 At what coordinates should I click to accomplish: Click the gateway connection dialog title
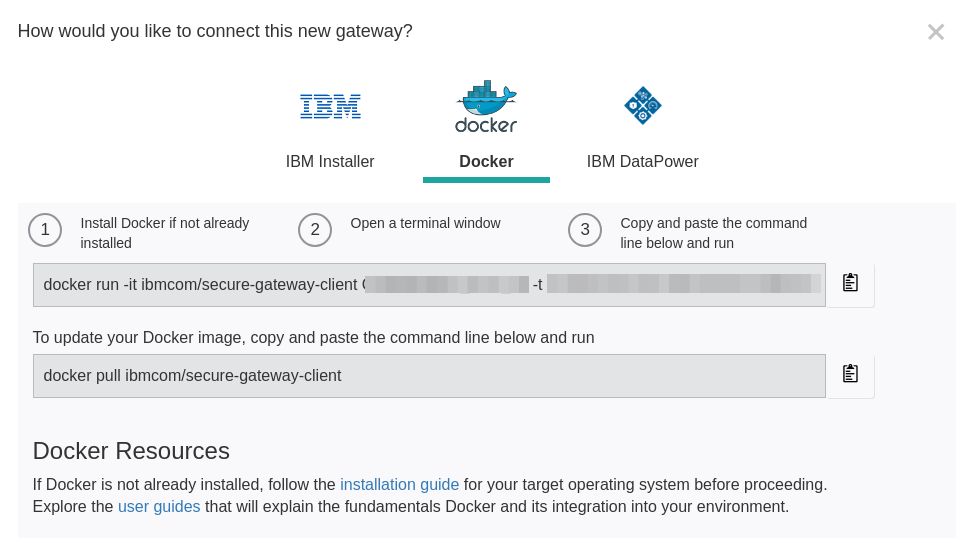[215, 31]
